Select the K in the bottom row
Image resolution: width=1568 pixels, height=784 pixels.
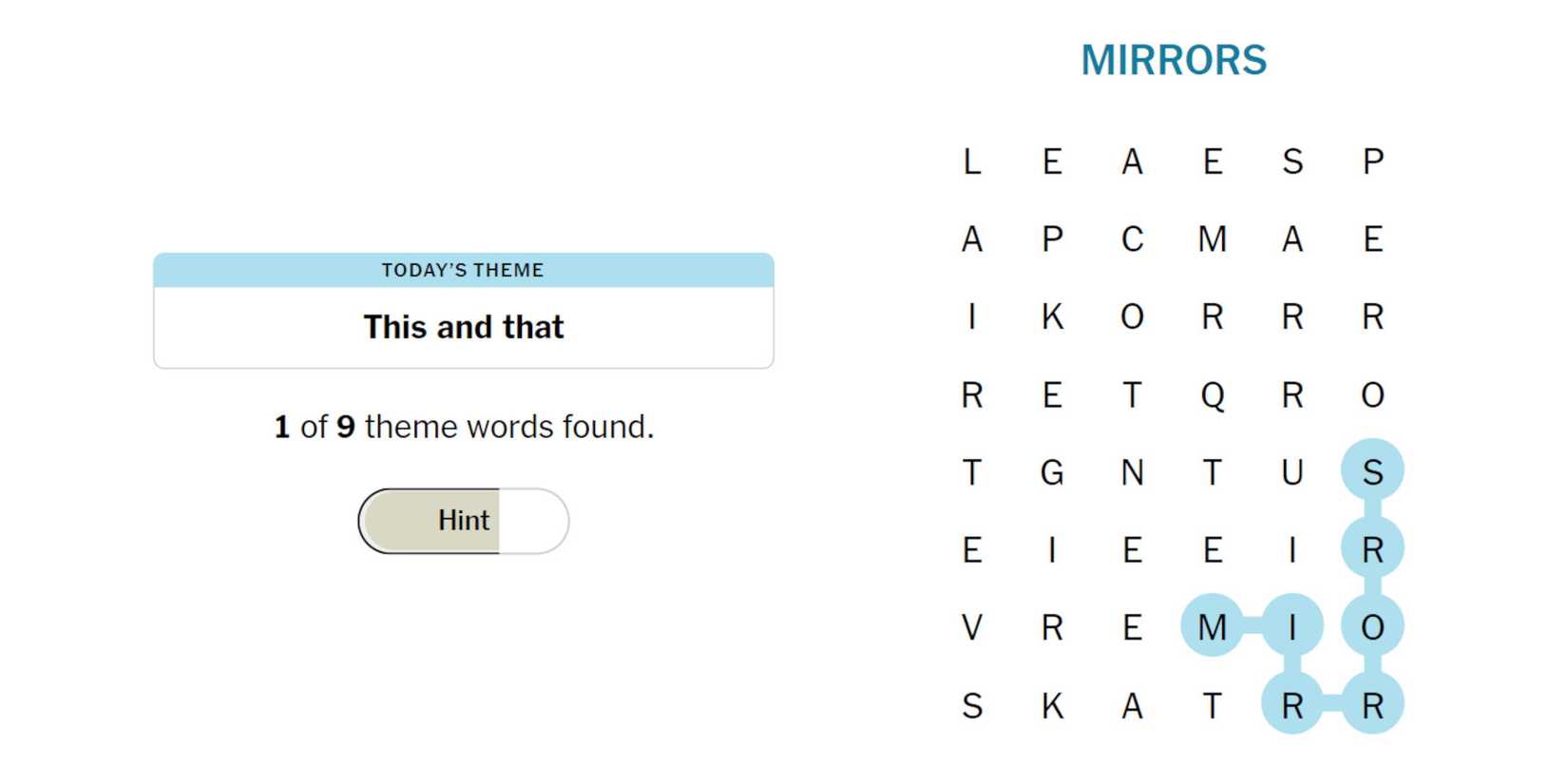click(x=1052, y=706)
